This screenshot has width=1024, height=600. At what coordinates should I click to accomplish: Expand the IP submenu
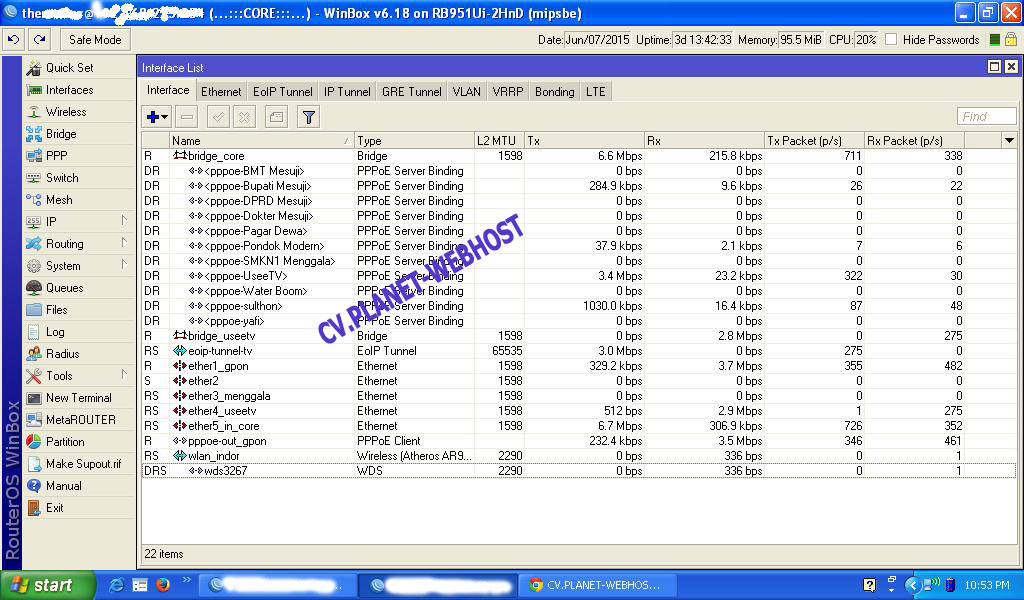(x=124, y=222)
